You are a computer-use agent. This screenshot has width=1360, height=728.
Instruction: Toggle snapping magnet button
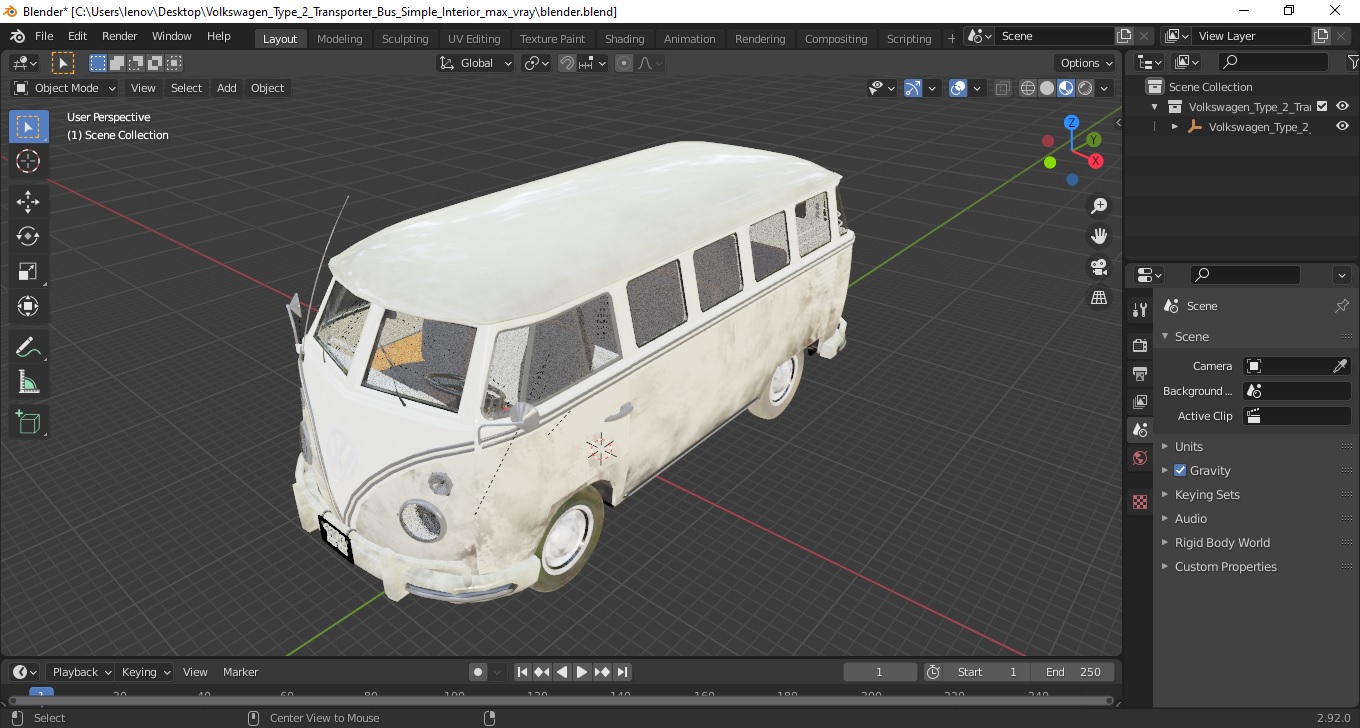[567, 63]
